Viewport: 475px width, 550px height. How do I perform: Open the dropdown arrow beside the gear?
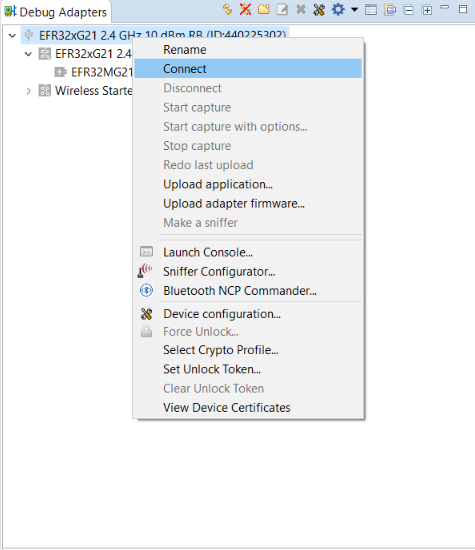[x=354, y=9]
